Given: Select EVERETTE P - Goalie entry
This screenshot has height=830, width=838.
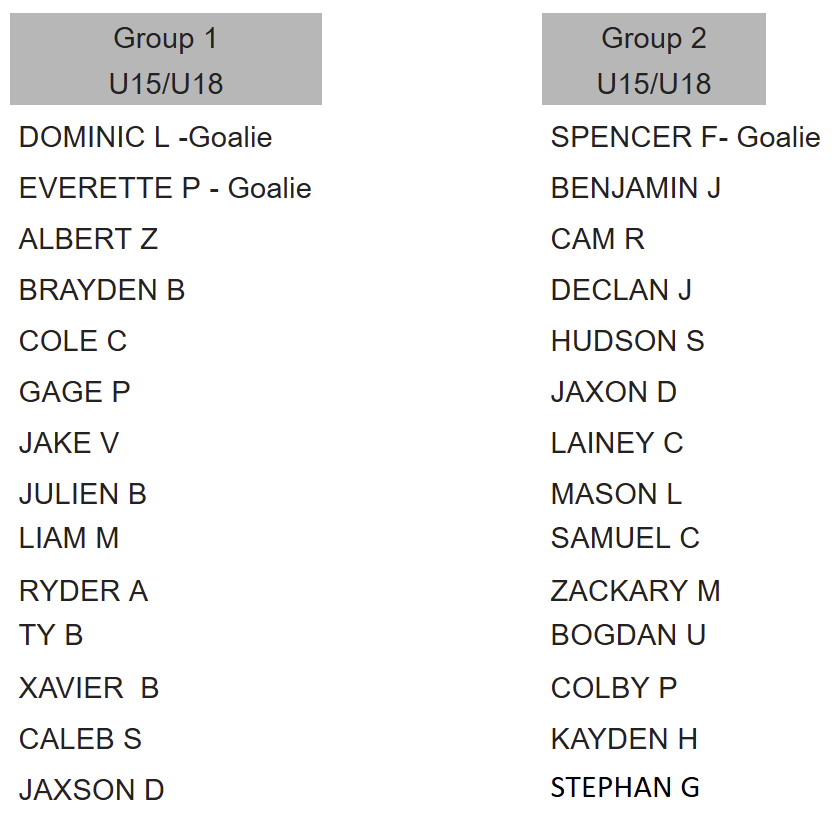Looking at the screenshot, I should 165,188.
